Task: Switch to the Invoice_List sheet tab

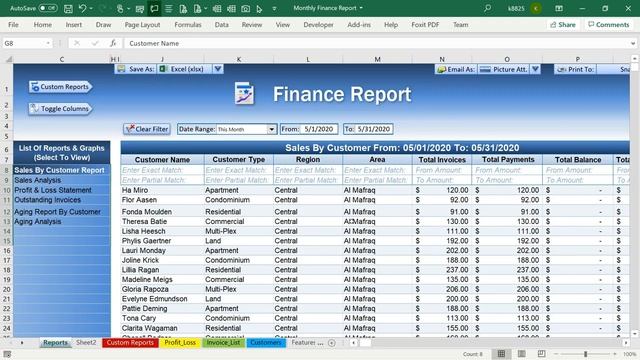Action: point(223,343)
